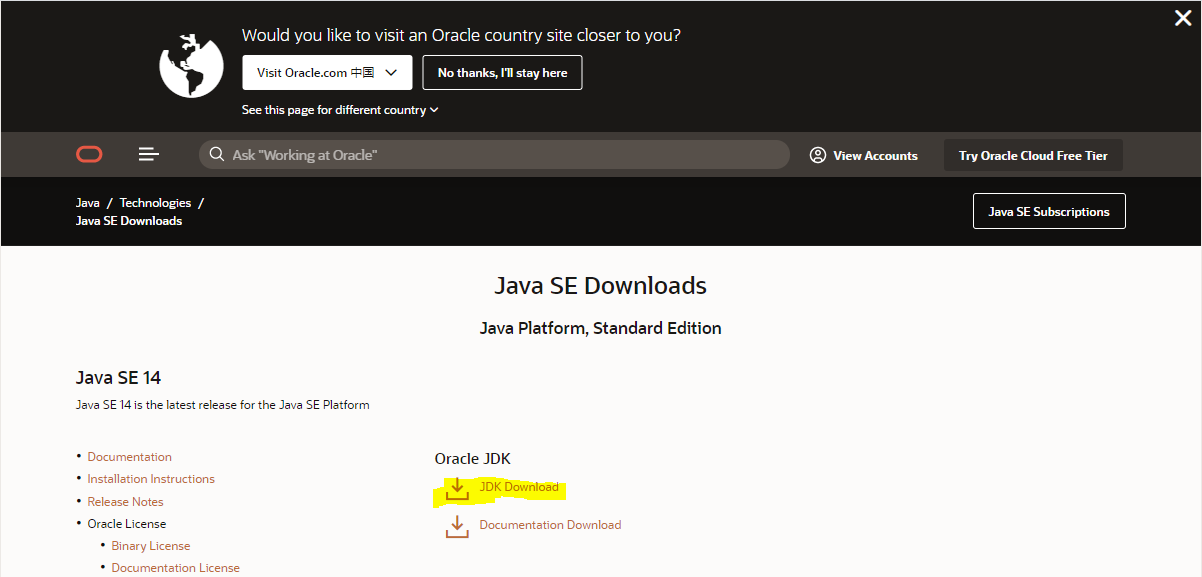Click the red Oracle logo
The width and height of the screenshot is (1202, 577).
[x=89, y=154]
